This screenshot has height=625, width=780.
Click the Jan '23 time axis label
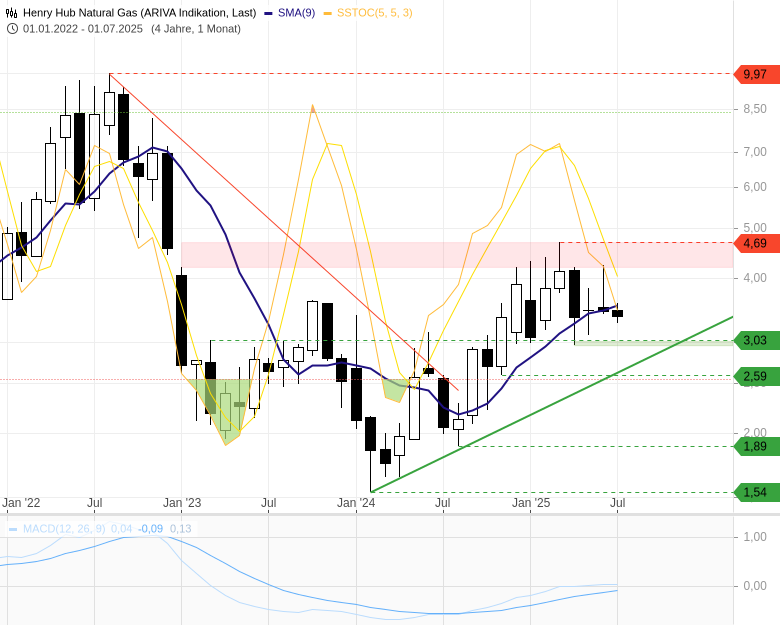(x=182, y=503)
